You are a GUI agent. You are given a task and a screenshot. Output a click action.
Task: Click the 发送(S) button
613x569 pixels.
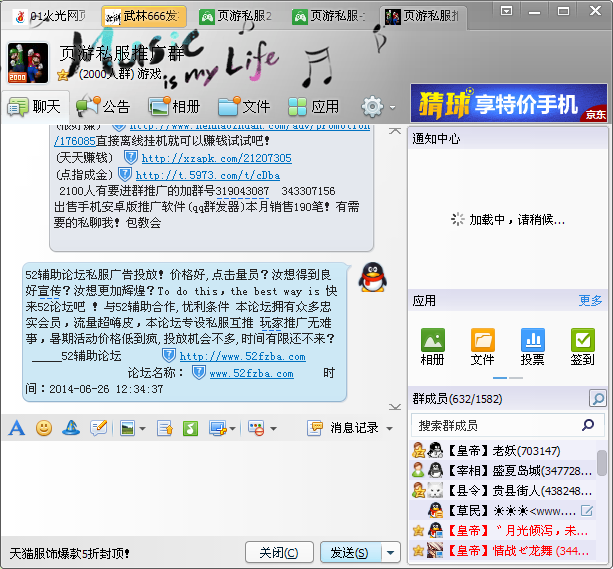tap(350, 553)
